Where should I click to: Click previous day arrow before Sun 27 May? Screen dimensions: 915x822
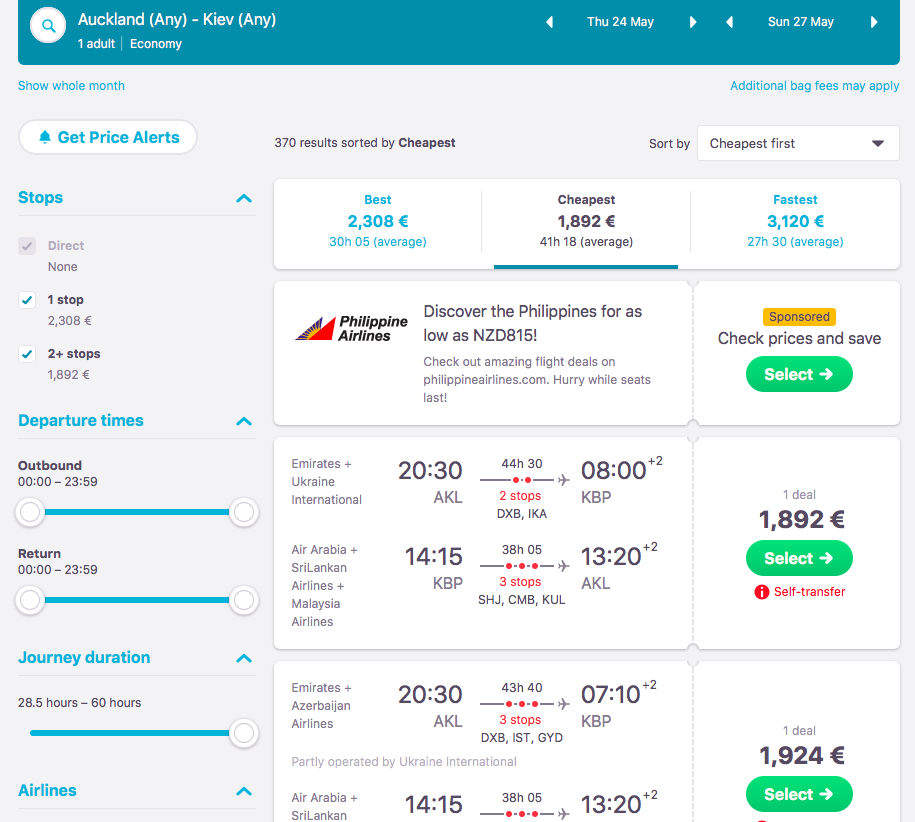[x=729, y=22]
